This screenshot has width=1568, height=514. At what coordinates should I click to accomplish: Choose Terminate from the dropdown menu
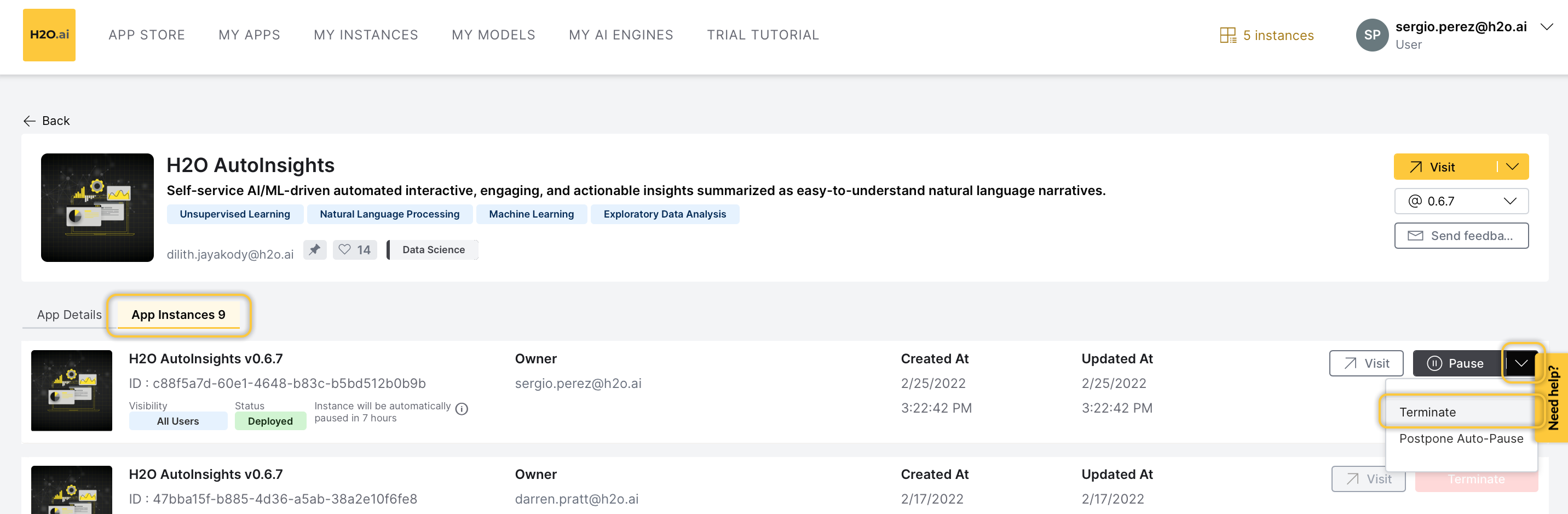tap(1460, 412)
